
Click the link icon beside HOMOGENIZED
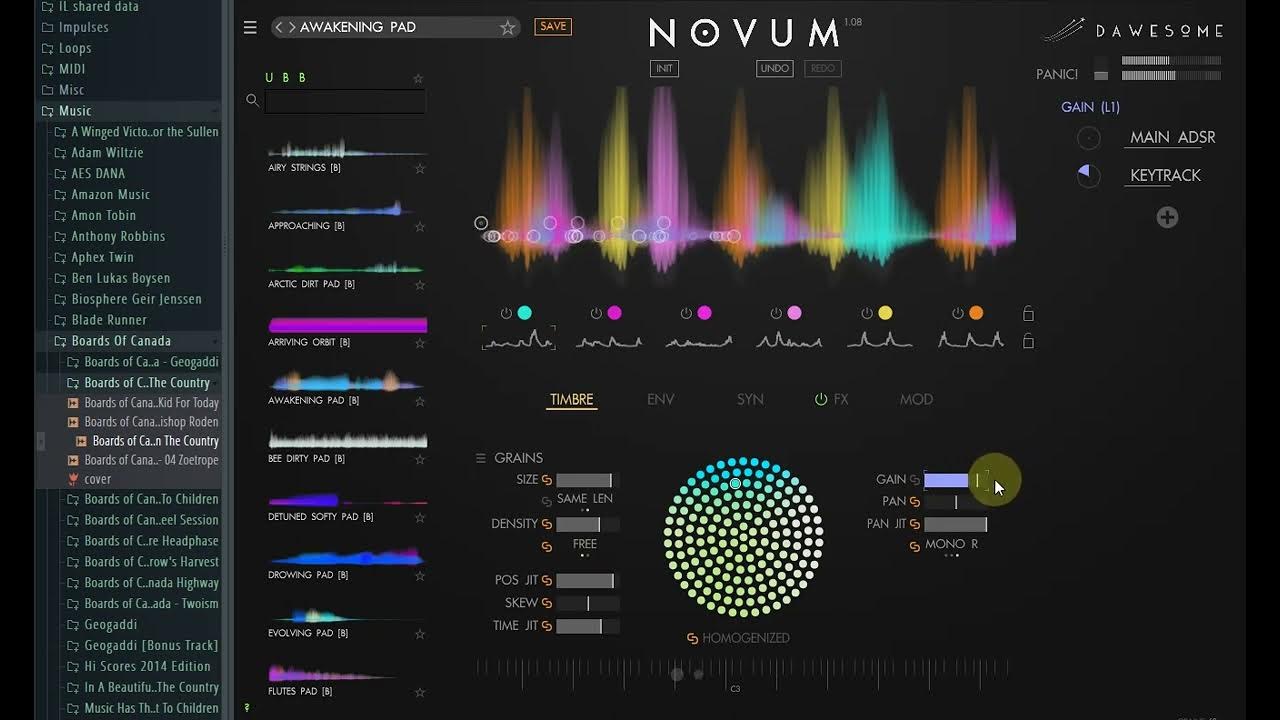coord(692,638)
